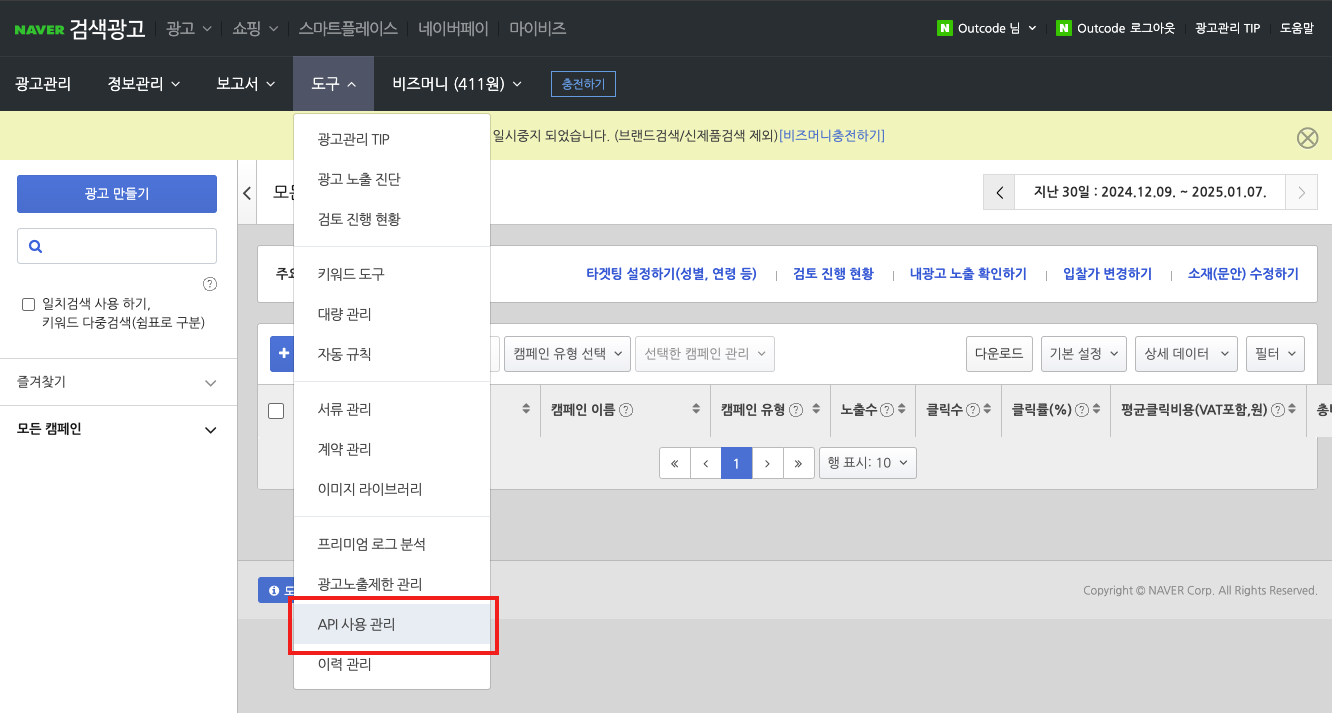Enable 일치검색 사용 하기 checkbox
The image size is (1332, 713).
tap(29, 304)
